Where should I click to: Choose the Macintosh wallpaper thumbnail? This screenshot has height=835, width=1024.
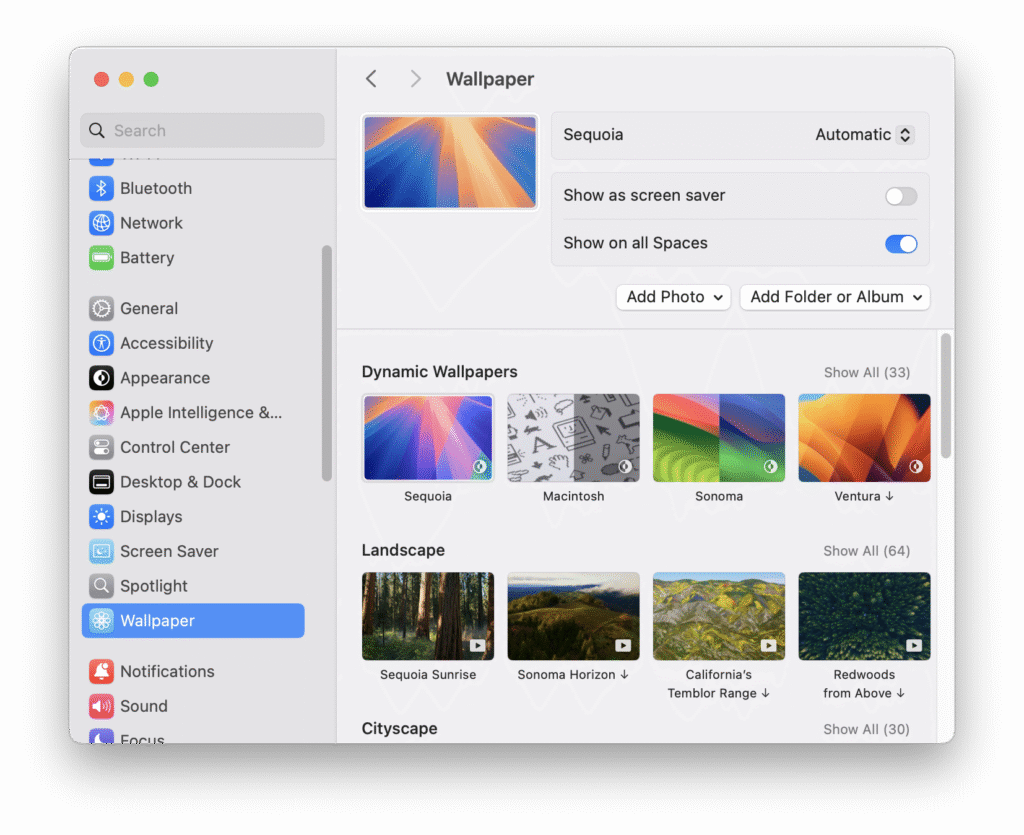pyautogui.click(x=573, y=437)
